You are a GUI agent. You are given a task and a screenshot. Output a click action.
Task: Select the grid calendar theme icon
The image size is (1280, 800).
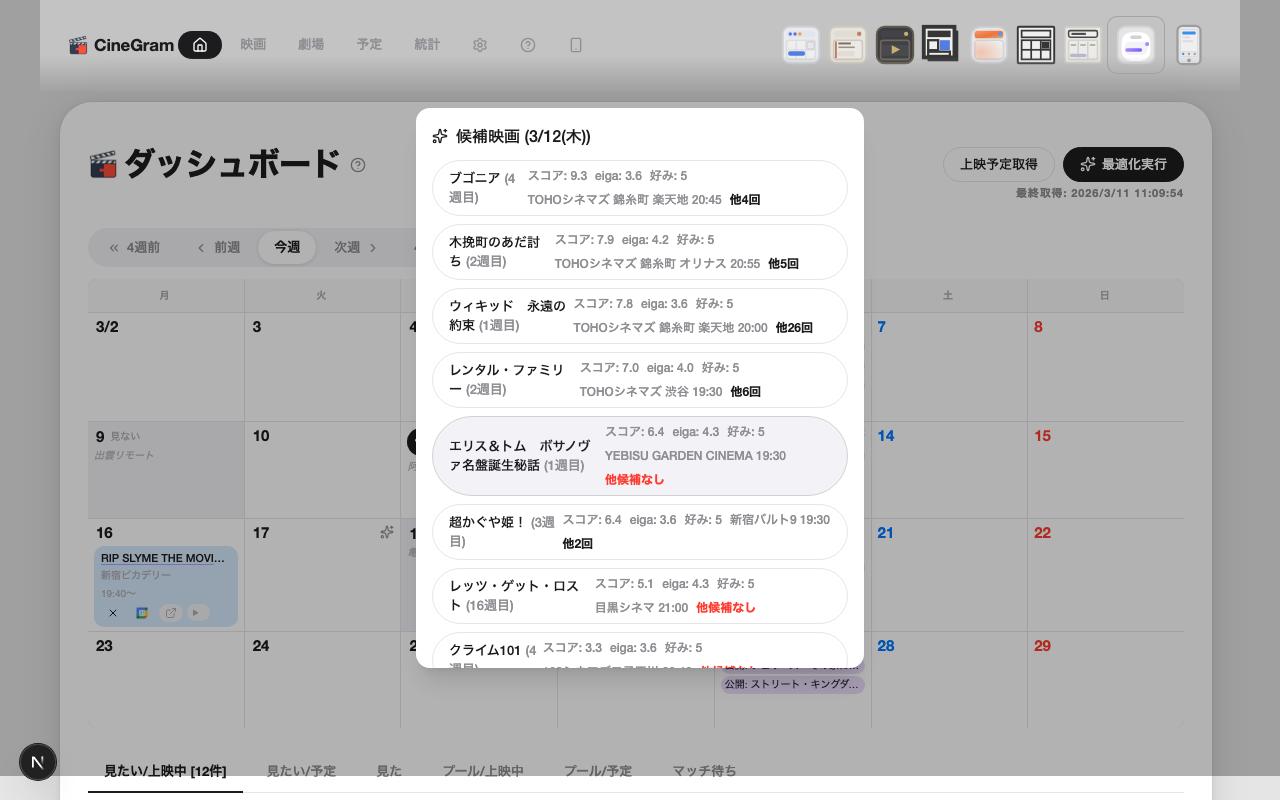point(1035,44)
